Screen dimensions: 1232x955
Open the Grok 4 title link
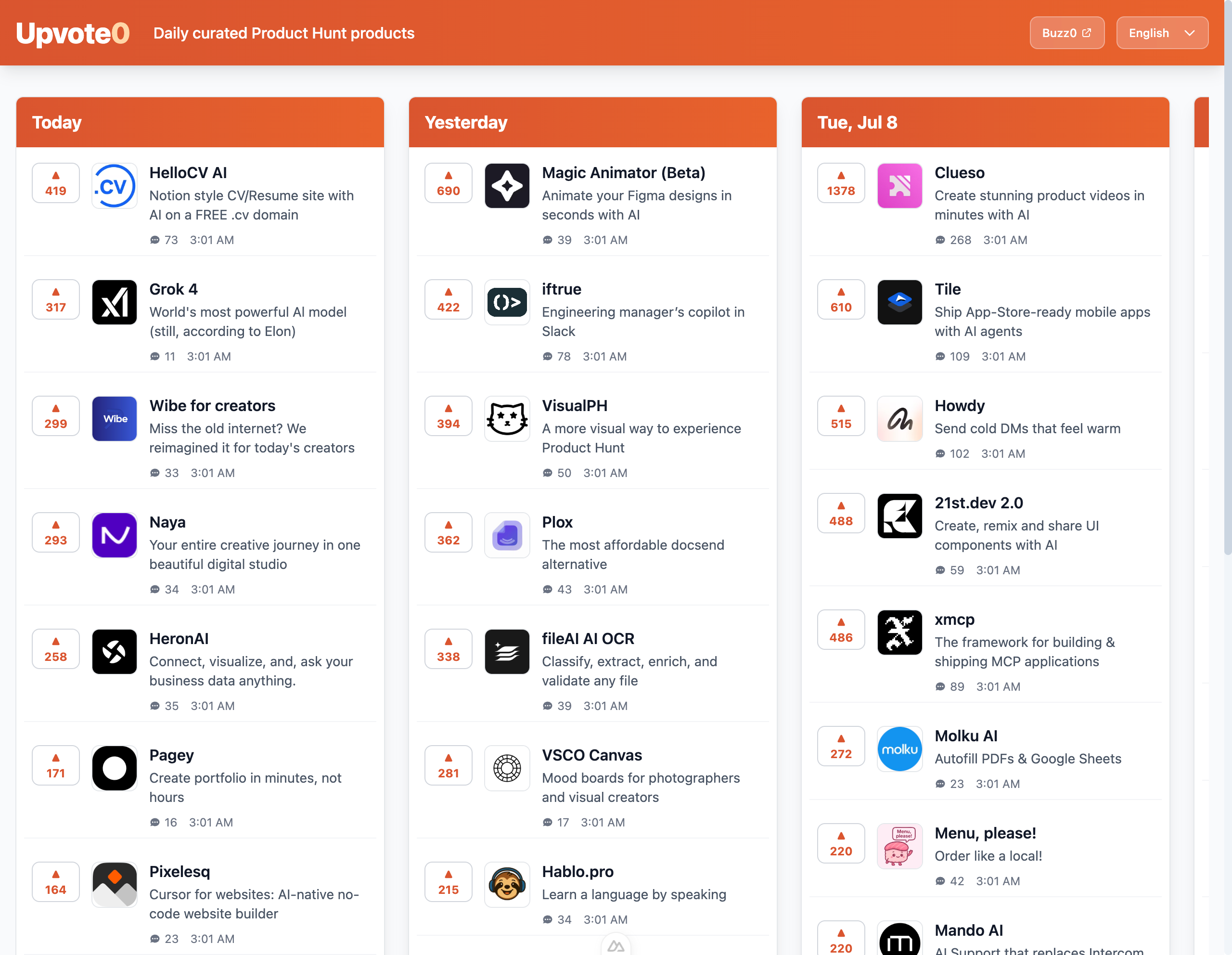click(173, 289)
